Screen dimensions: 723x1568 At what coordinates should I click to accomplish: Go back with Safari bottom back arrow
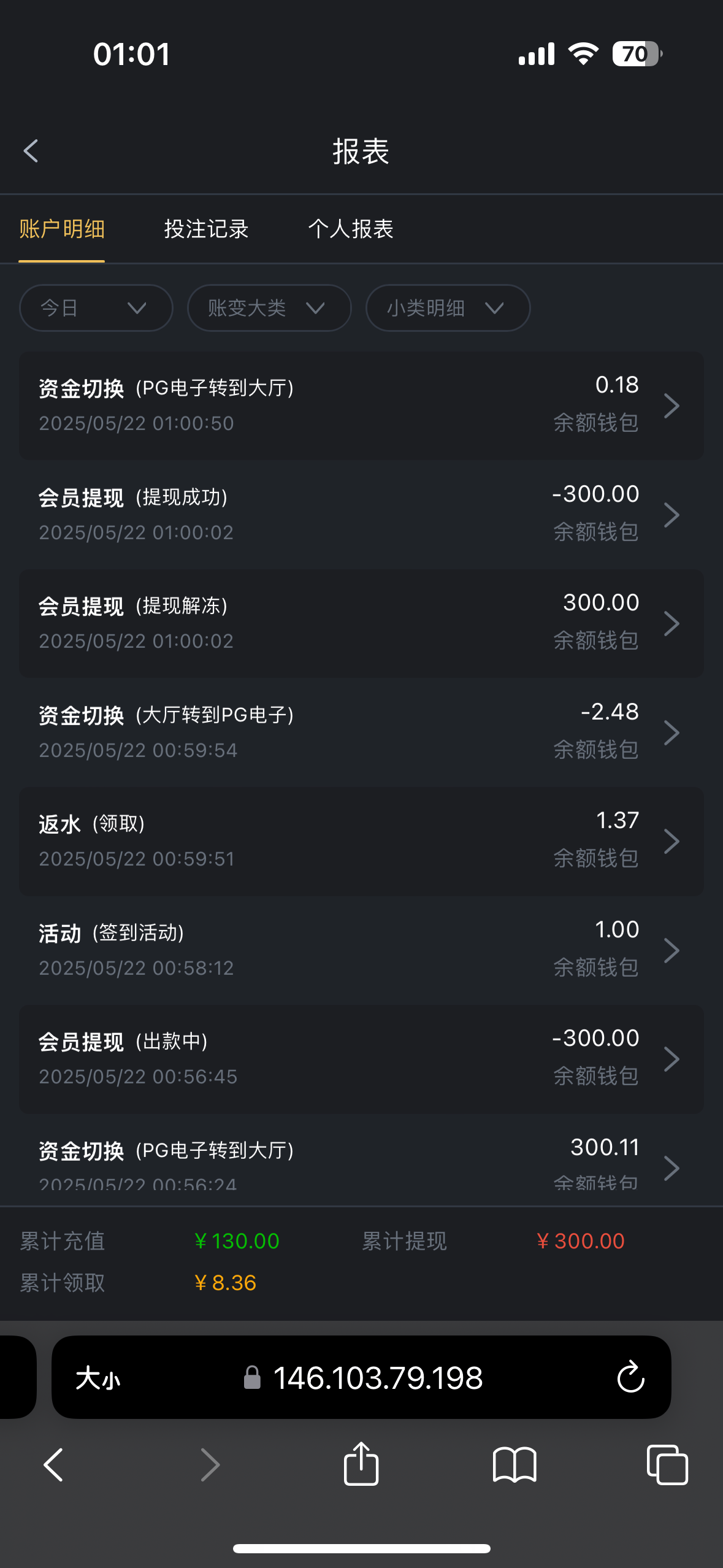[x=54, y=1465]
